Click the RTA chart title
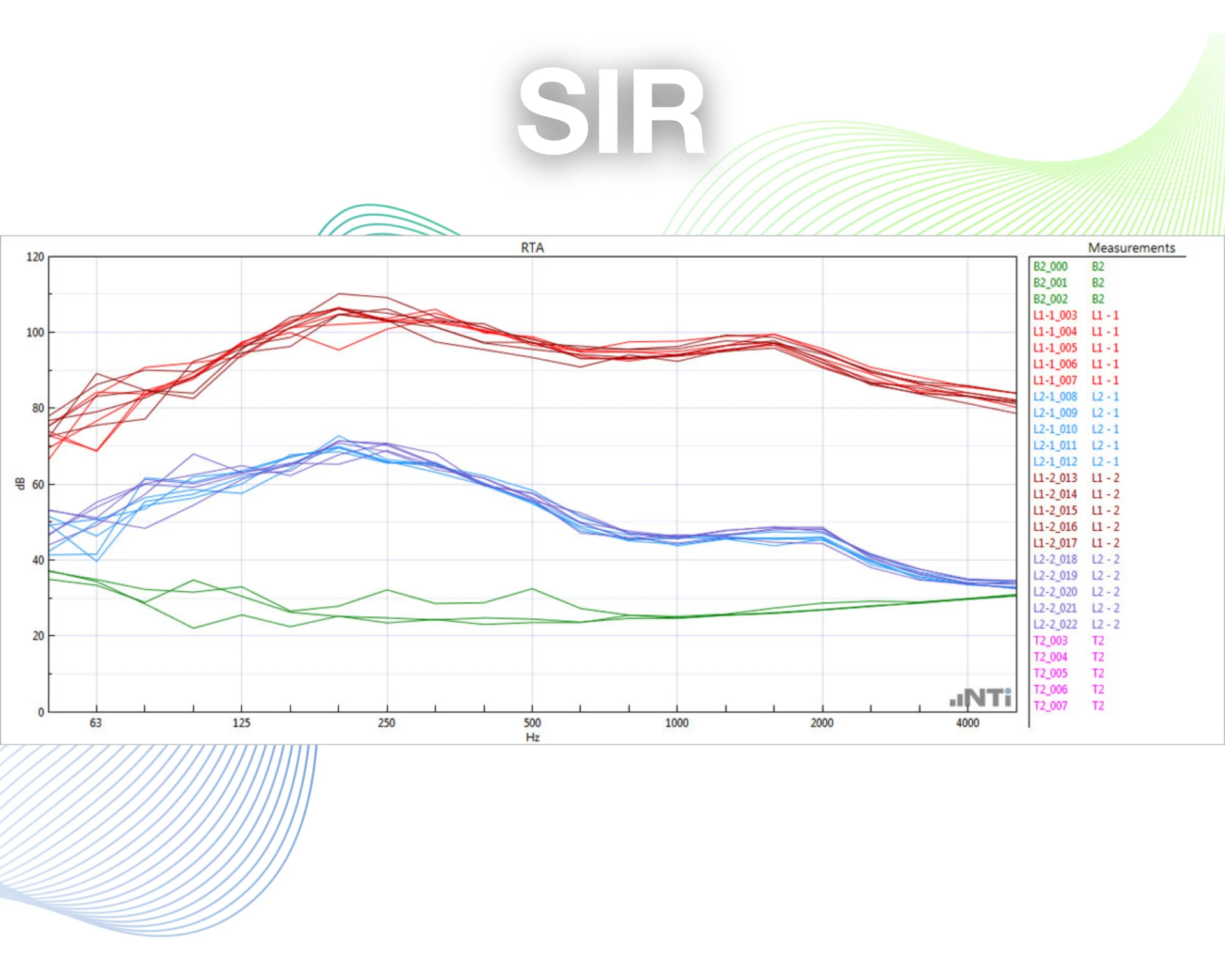 (x=532, y=248)
